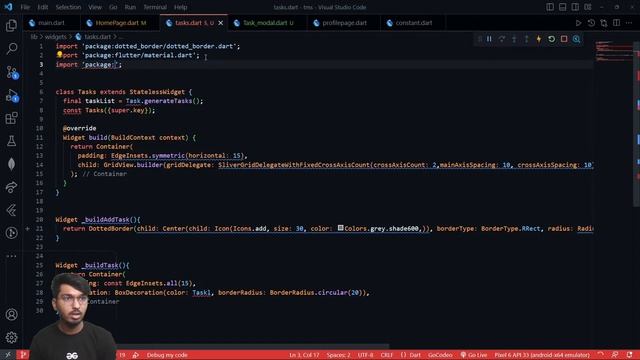This screenshot has width=640, height=360.
Task: Click the Debug my code status item
Action: coord(167,355)
